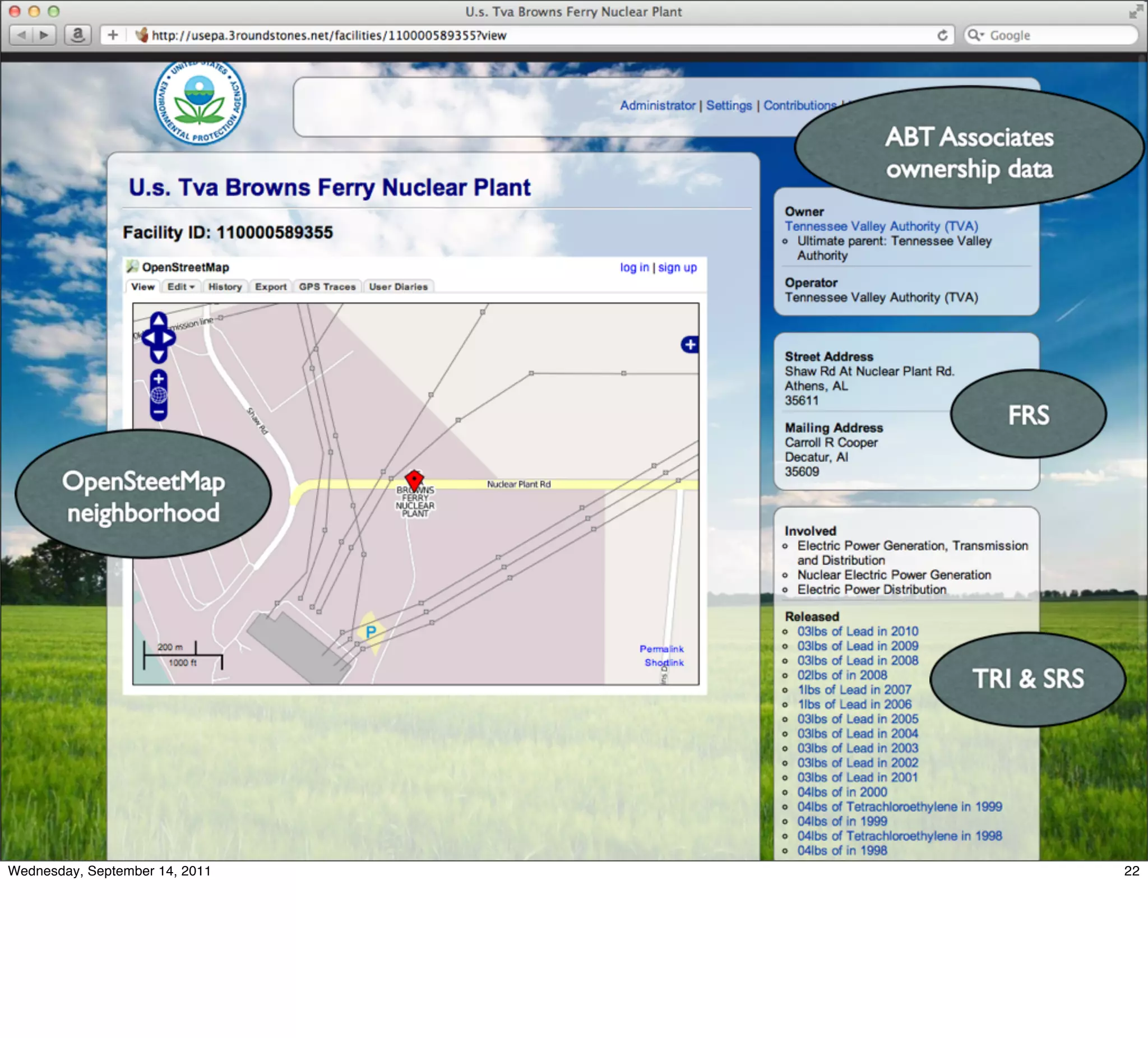The image size is (1148, 1038).
Task: Click the browser forward arrow button
Action: (44, 35)
